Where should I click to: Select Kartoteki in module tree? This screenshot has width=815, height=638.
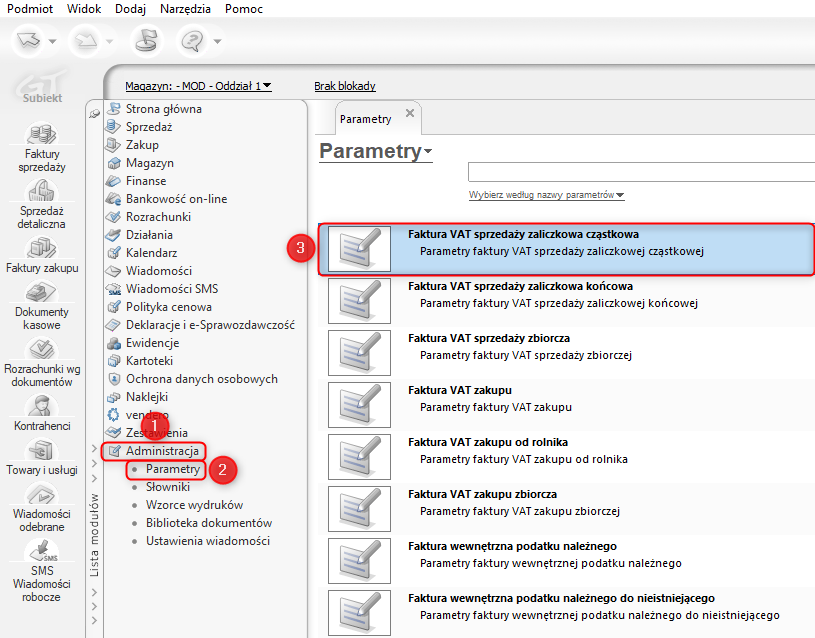pyautogui.click(x=149, y=360)
